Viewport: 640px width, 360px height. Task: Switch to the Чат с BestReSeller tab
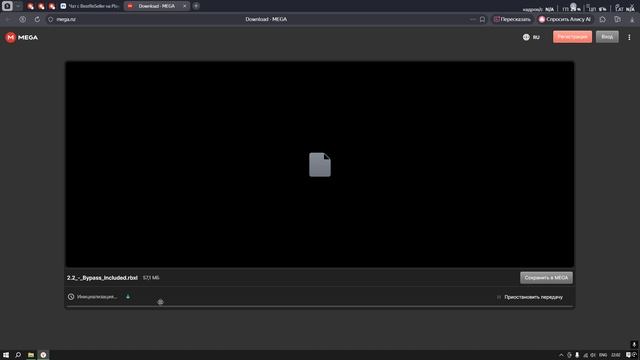click(x=90, y=6)
